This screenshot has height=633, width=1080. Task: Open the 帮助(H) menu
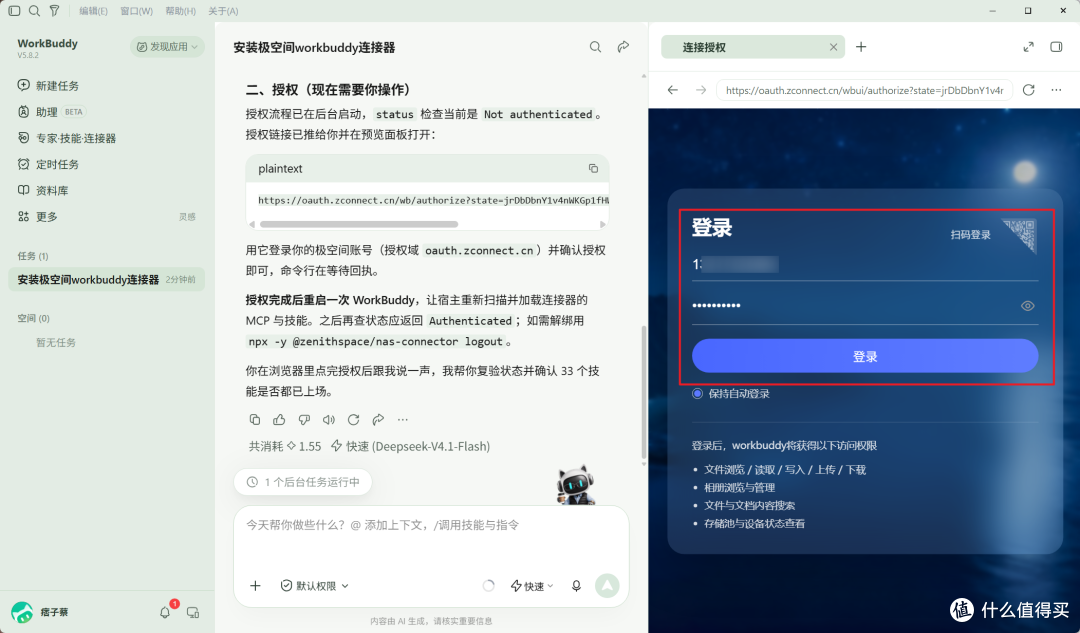click(180, 11)
